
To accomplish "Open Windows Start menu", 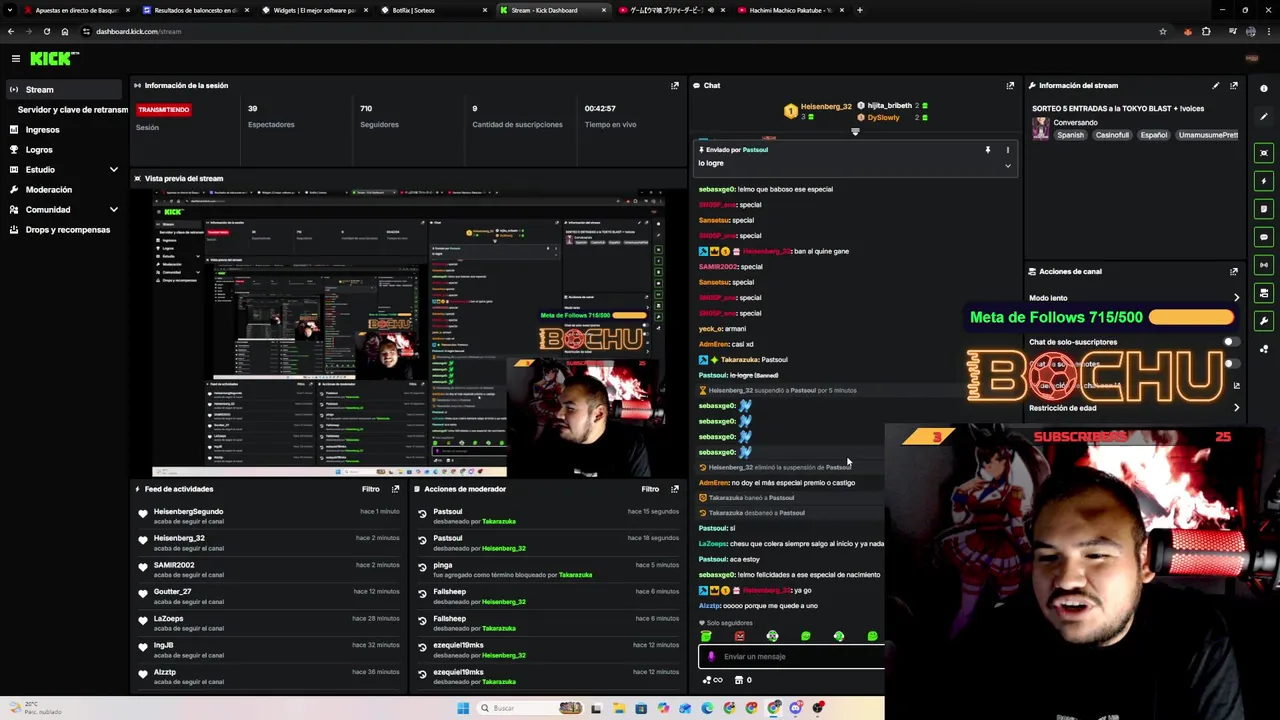I will tap(462, 708).
